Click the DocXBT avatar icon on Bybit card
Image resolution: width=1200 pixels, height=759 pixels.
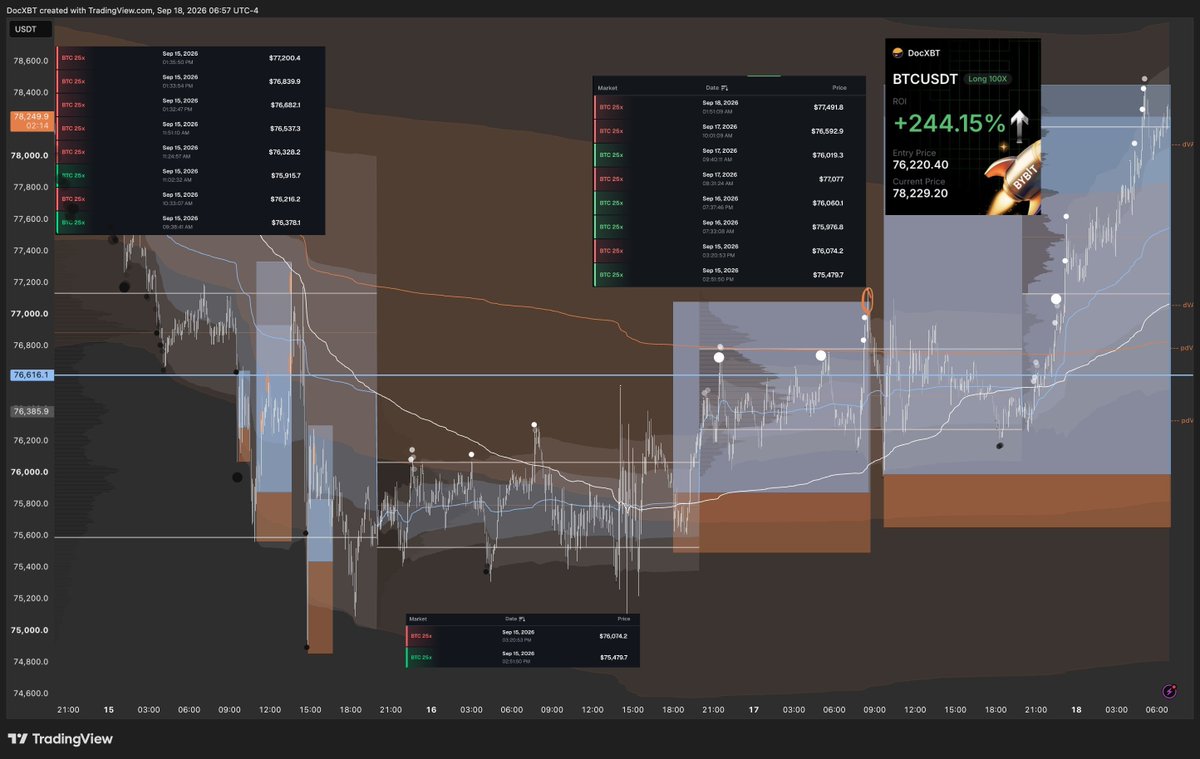tap(897, 53)
